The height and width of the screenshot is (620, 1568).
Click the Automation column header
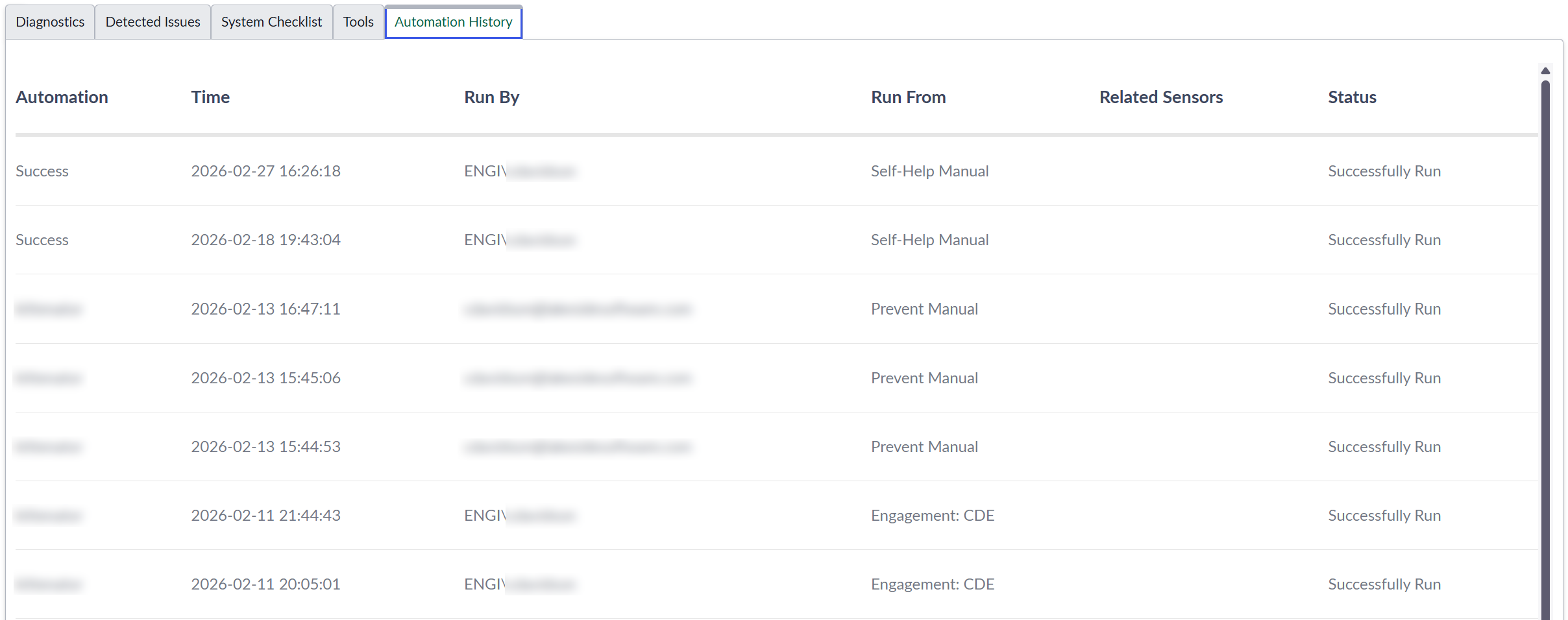pyautogui.click(x=62, y=97)
